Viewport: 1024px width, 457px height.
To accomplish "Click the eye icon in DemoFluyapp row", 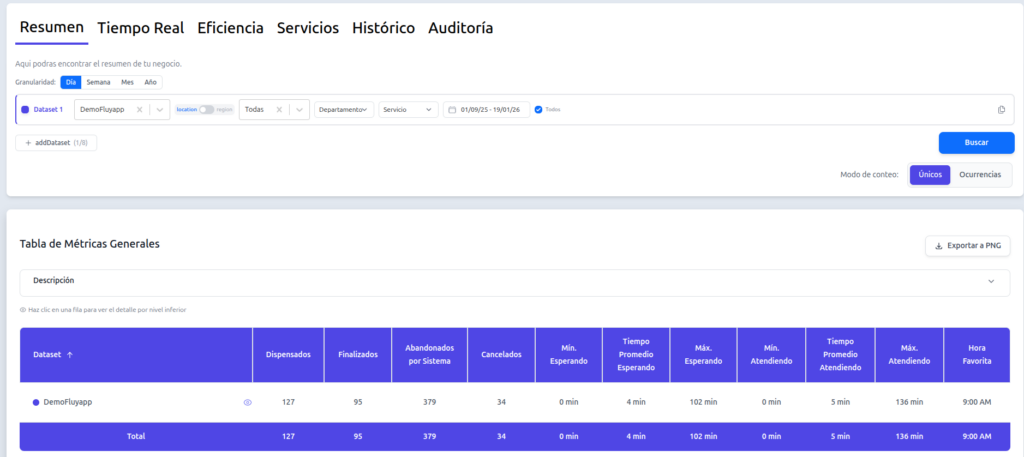I will (x=248, y=402).
